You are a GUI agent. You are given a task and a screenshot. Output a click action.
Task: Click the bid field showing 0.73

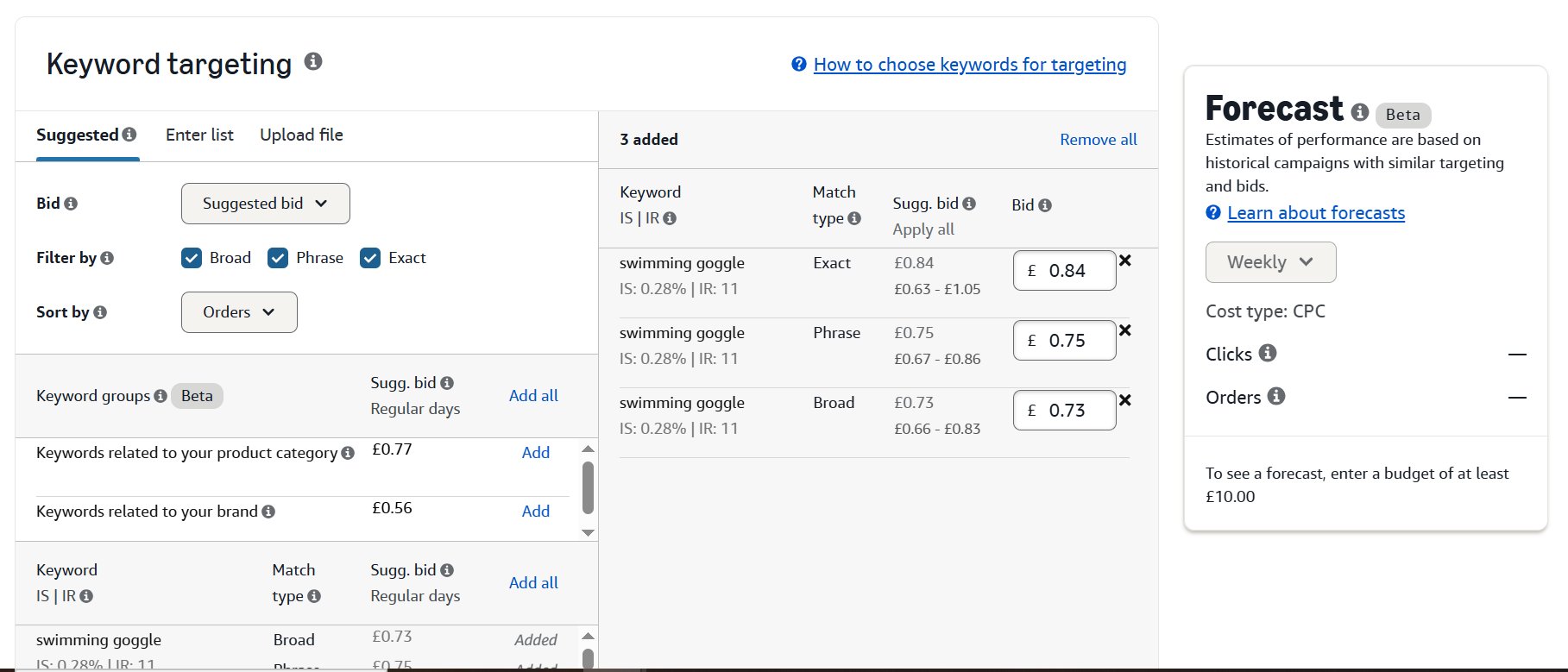click(1064, 411)
